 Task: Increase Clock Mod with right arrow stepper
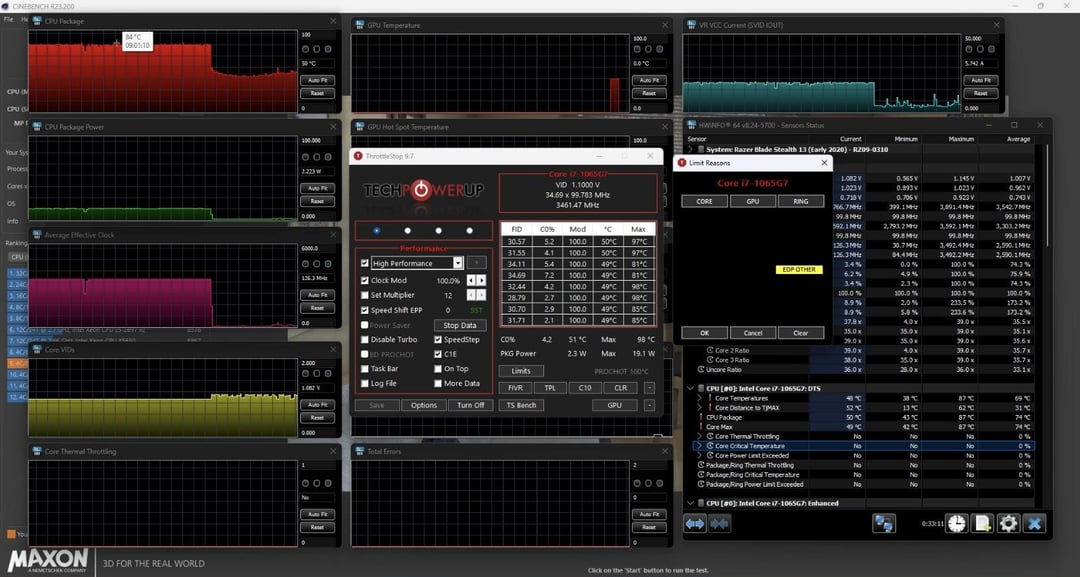pyautogui.click(x=481, y=281)
